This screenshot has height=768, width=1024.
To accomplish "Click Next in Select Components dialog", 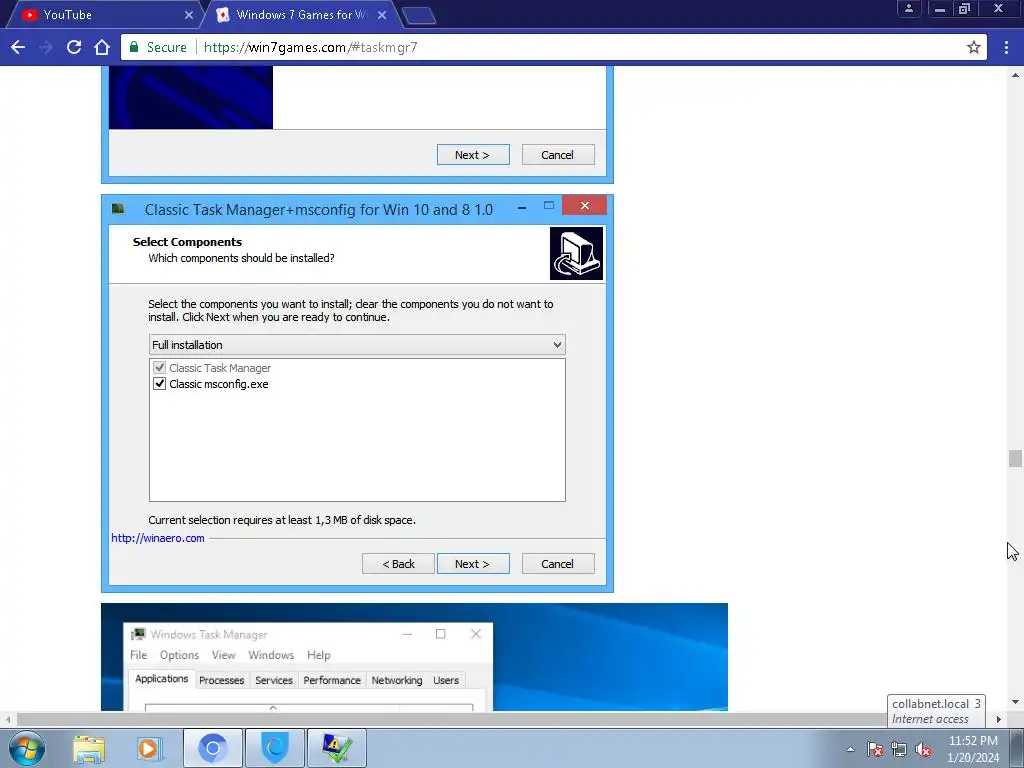I will [473, 564].
